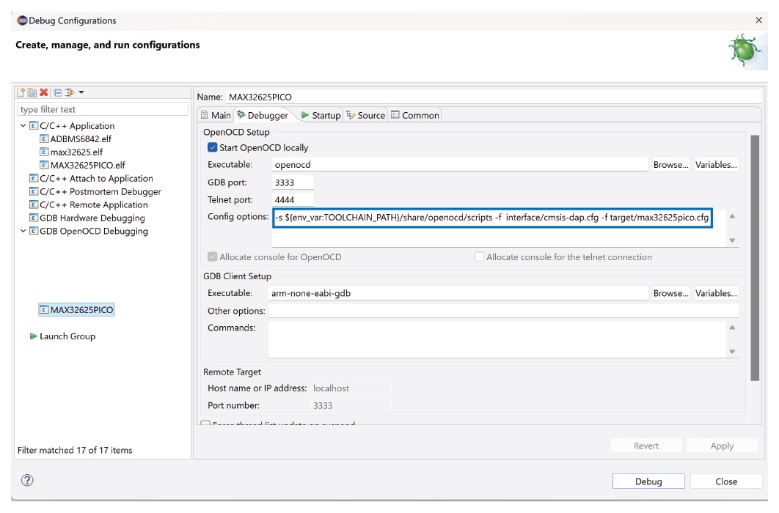Click the Duplicate configuration icon
The image size is (779, 513).
coord(32,92)
